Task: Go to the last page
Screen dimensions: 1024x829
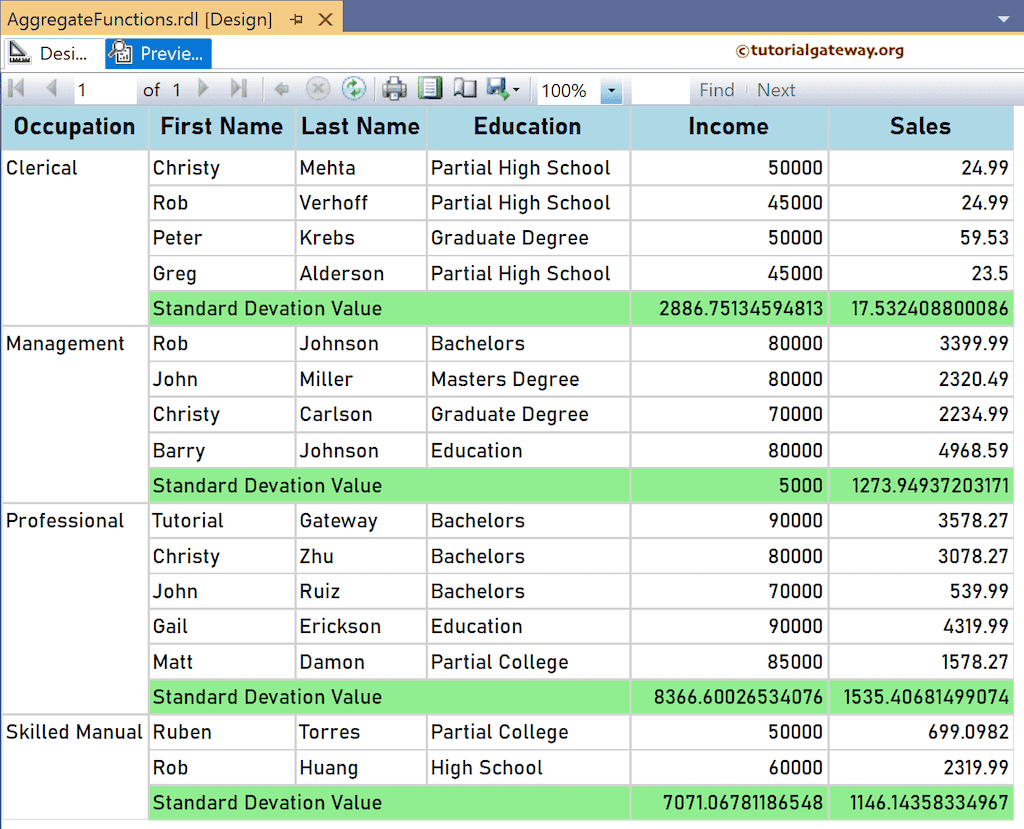Action: coord(238,89)
